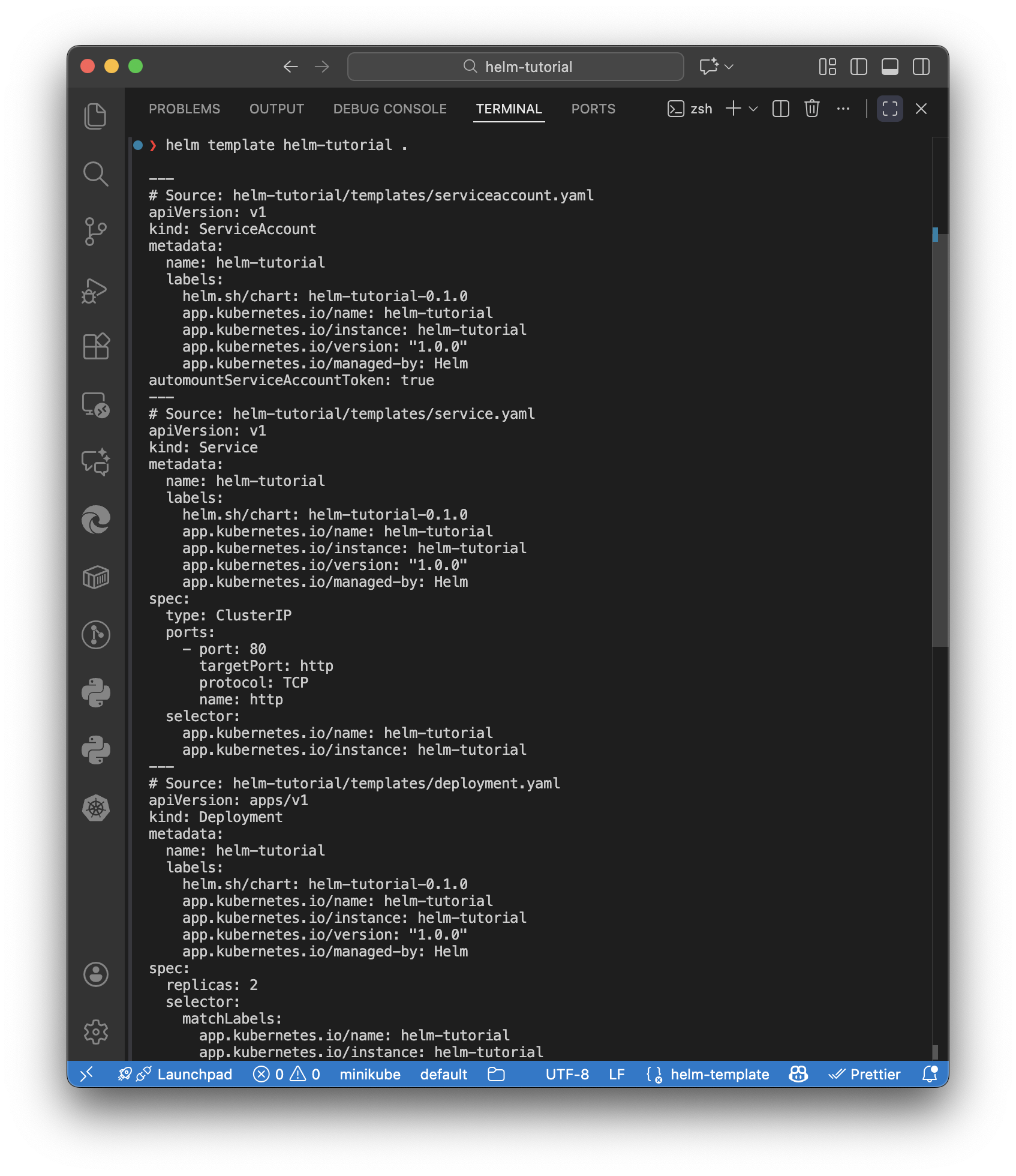Screen dimensions: 1016x1176
Task: Open the Explorer view in activity bar
Action: (x=95, y=116)
